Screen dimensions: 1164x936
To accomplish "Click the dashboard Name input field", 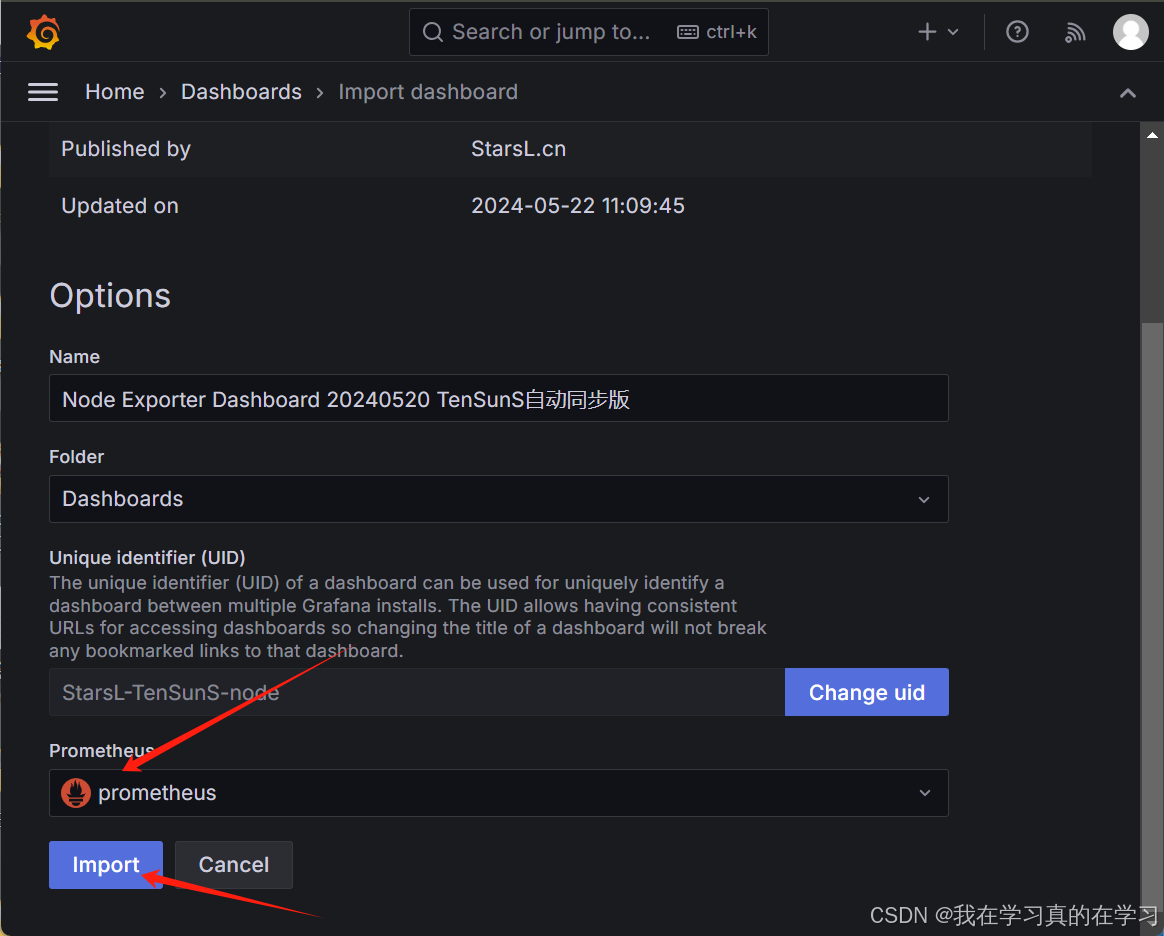I will (499, 399).
